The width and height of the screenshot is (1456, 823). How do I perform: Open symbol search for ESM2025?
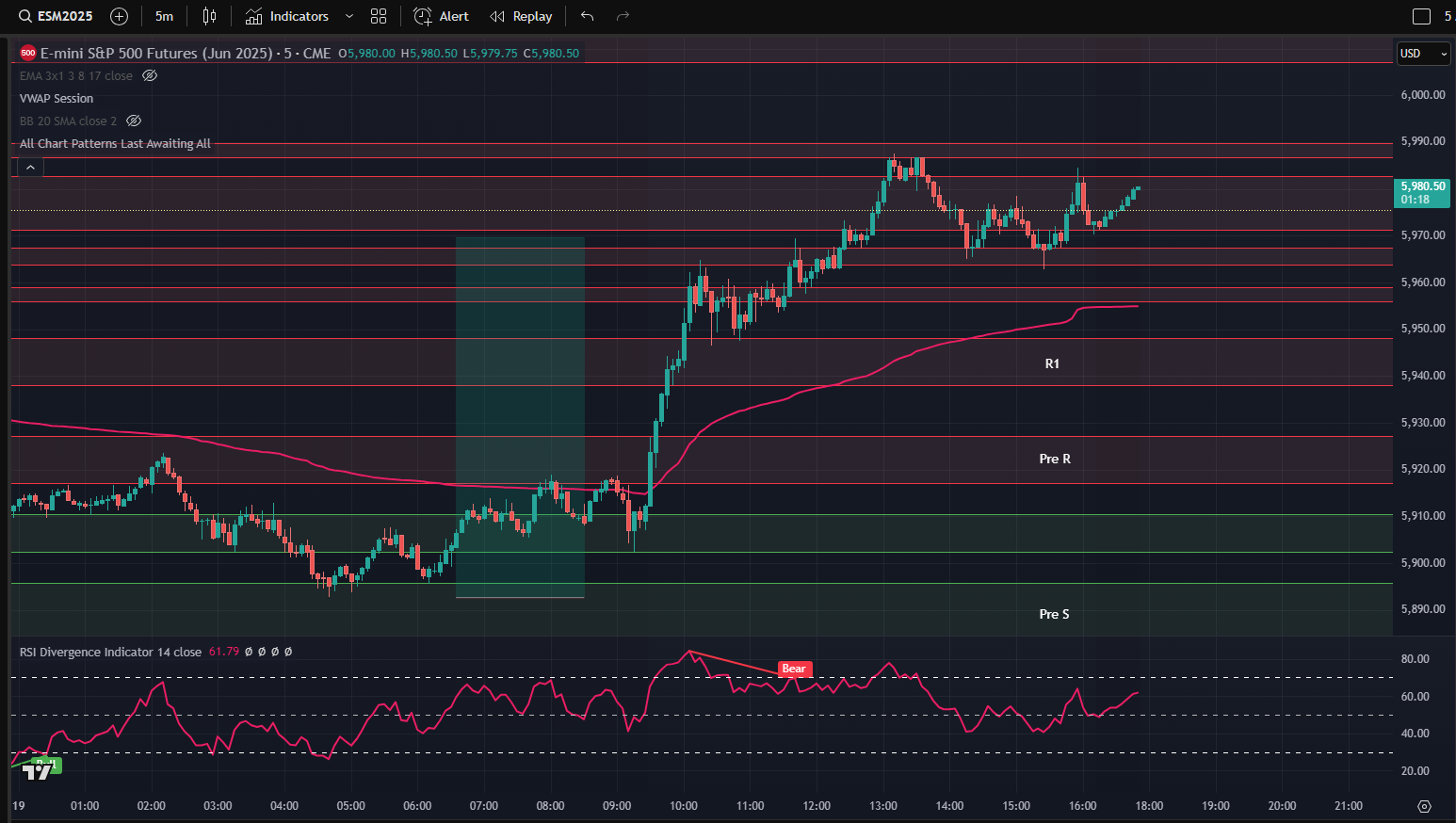[56, 16]
